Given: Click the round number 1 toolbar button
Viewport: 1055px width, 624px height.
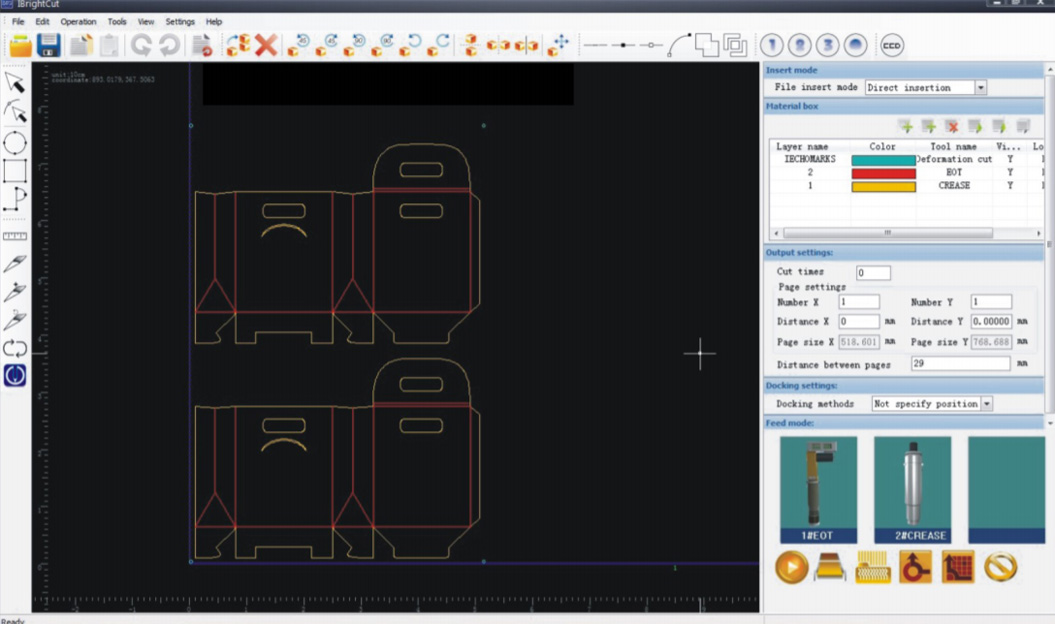Looking at the screenshot, I should [771, 45].
